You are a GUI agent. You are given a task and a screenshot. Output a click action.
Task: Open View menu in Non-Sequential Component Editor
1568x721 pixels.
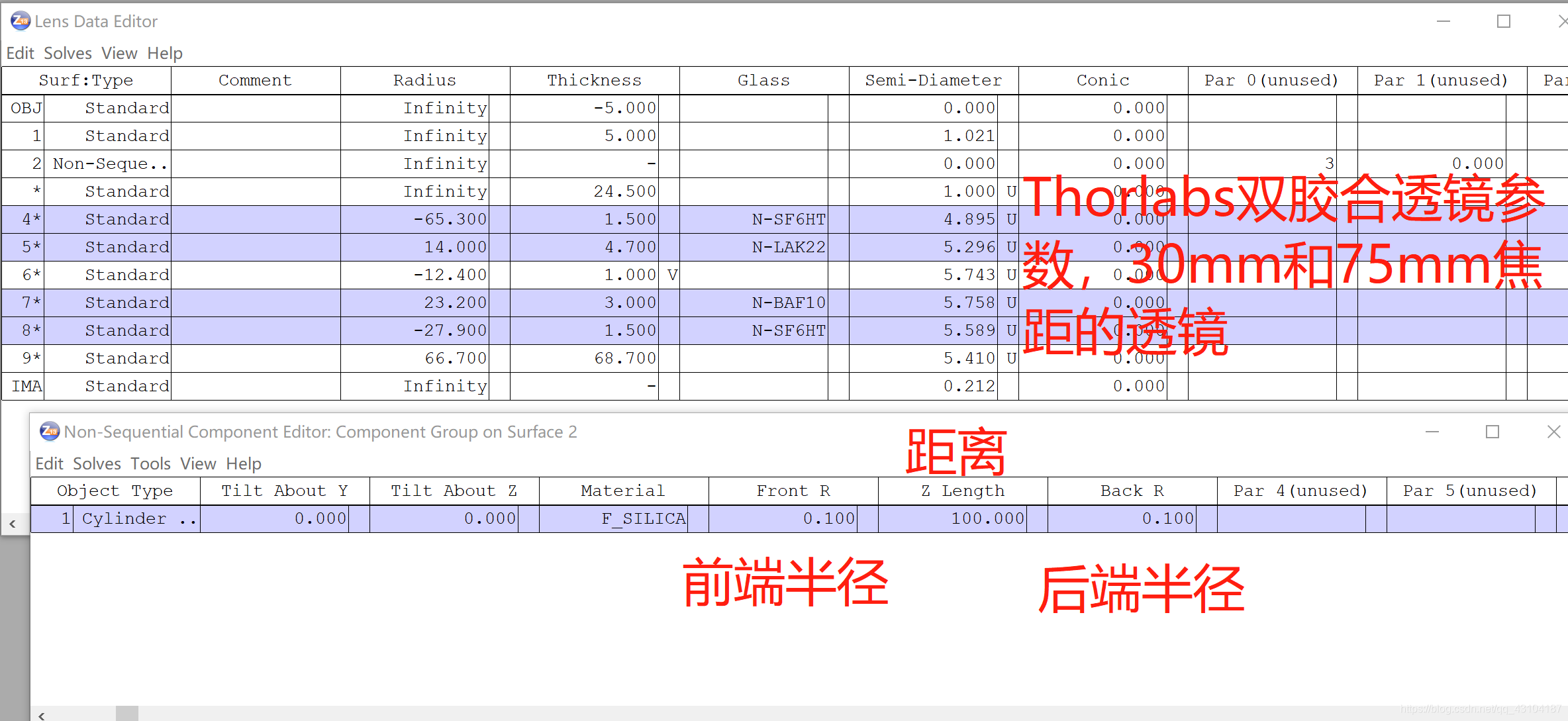pyautogui.click(x=198, y=463)
